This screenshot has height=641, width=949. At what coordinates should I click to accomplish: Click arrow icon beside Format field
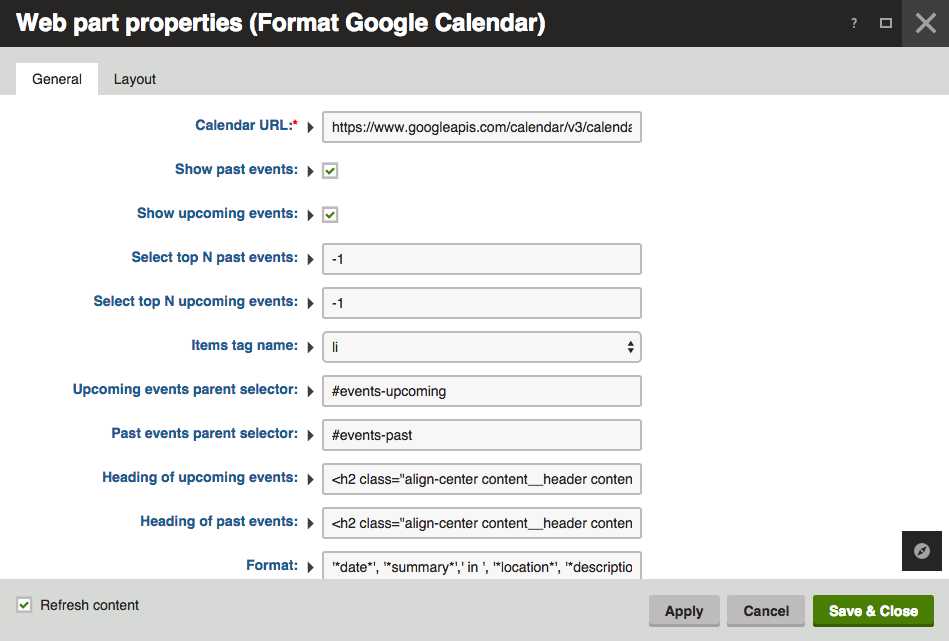pyautogui.click(x=310, y=567)
